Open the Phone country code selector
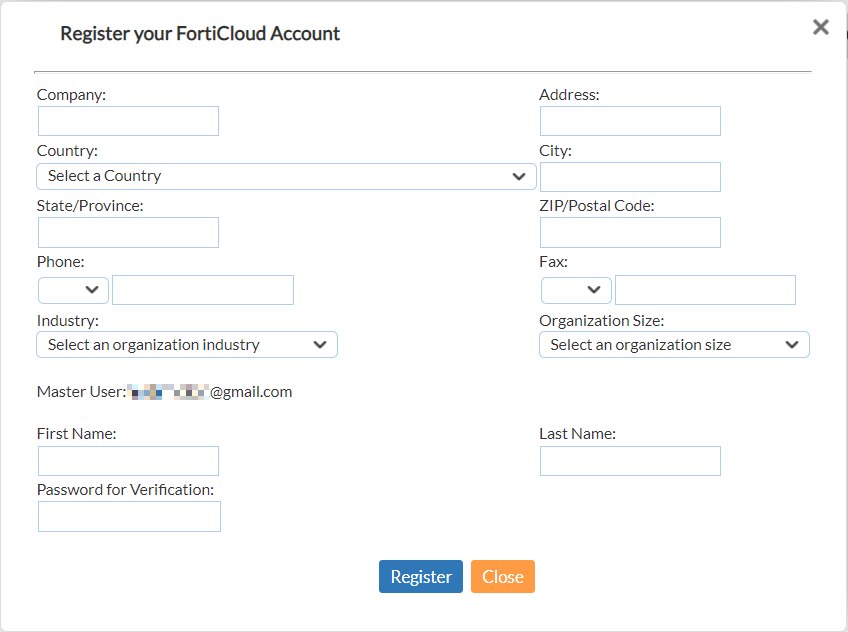 pyautogui.click(x=72, y=289)
